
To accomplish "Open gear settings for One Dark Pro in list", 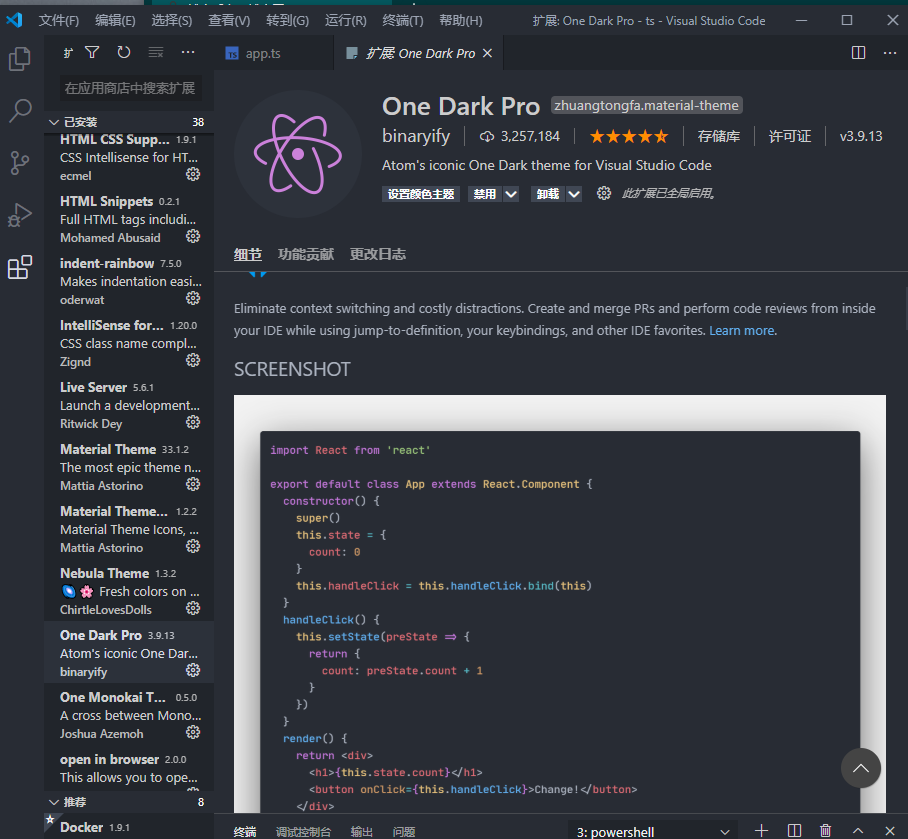I will click(x=193, y=671).
